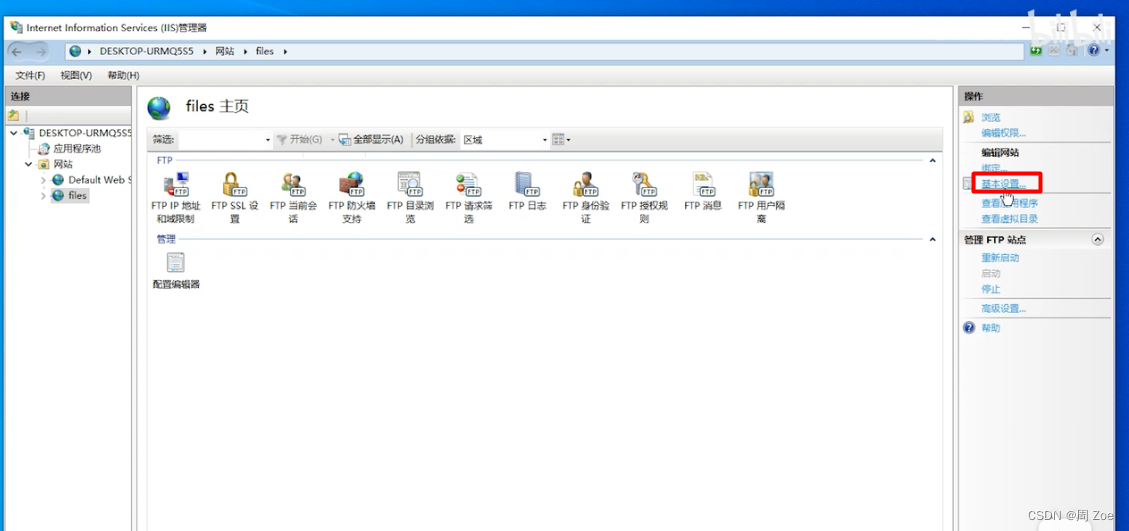Open the 分组依据 区域 dropdown

tap(545, 140)
